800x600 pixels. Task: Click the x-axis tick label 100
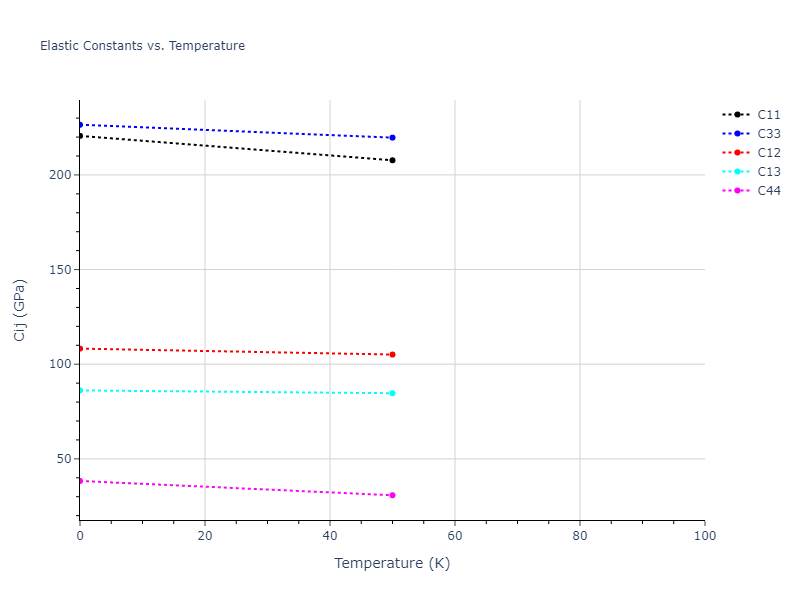coord(704,537)
